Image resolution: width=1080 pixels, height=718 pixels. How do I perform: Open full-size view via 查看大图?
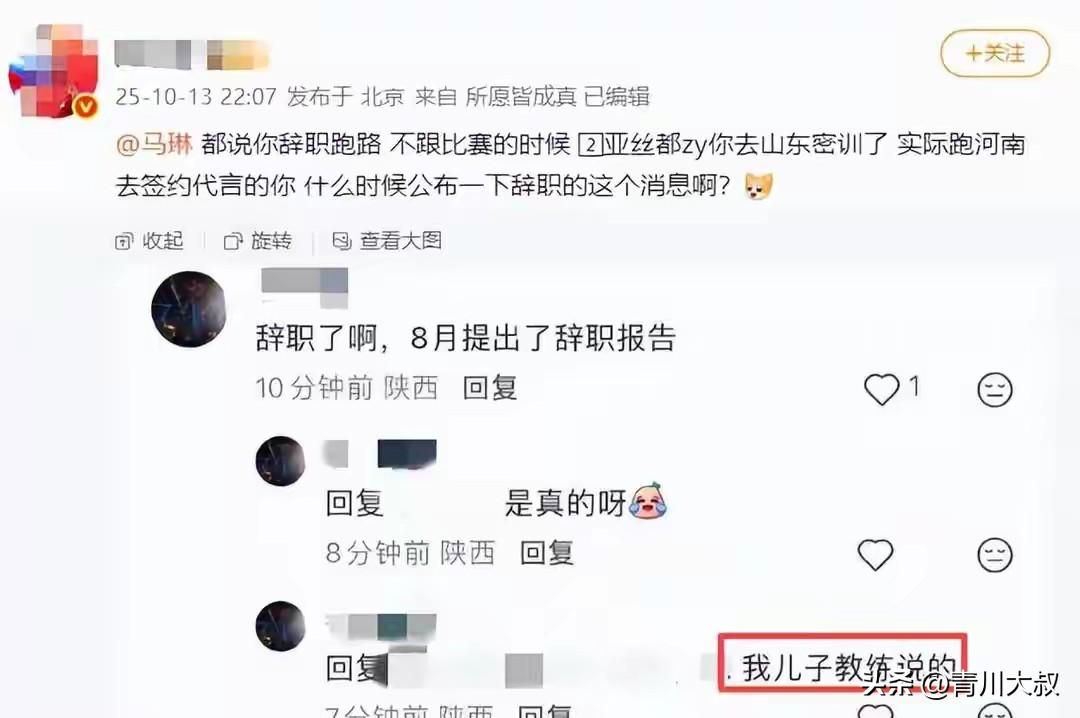tap(387, 240)
